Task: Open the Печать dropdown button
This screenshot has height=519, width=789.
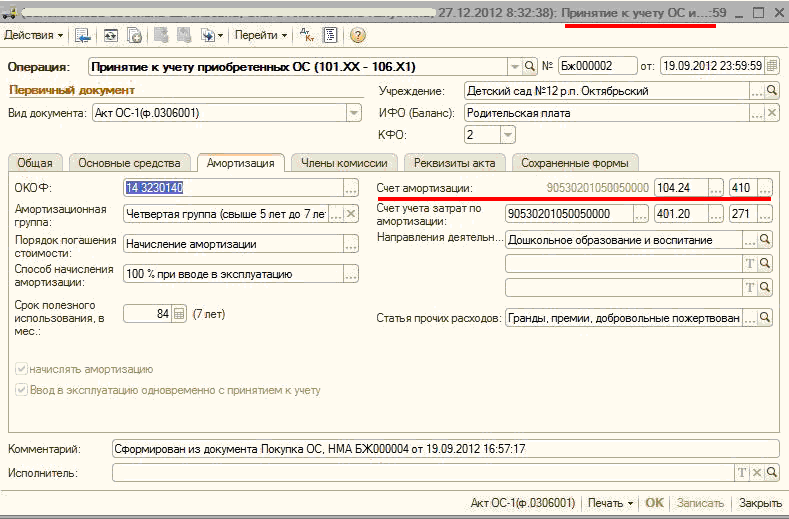Action: pyautogui.click(x=611, y=503)
